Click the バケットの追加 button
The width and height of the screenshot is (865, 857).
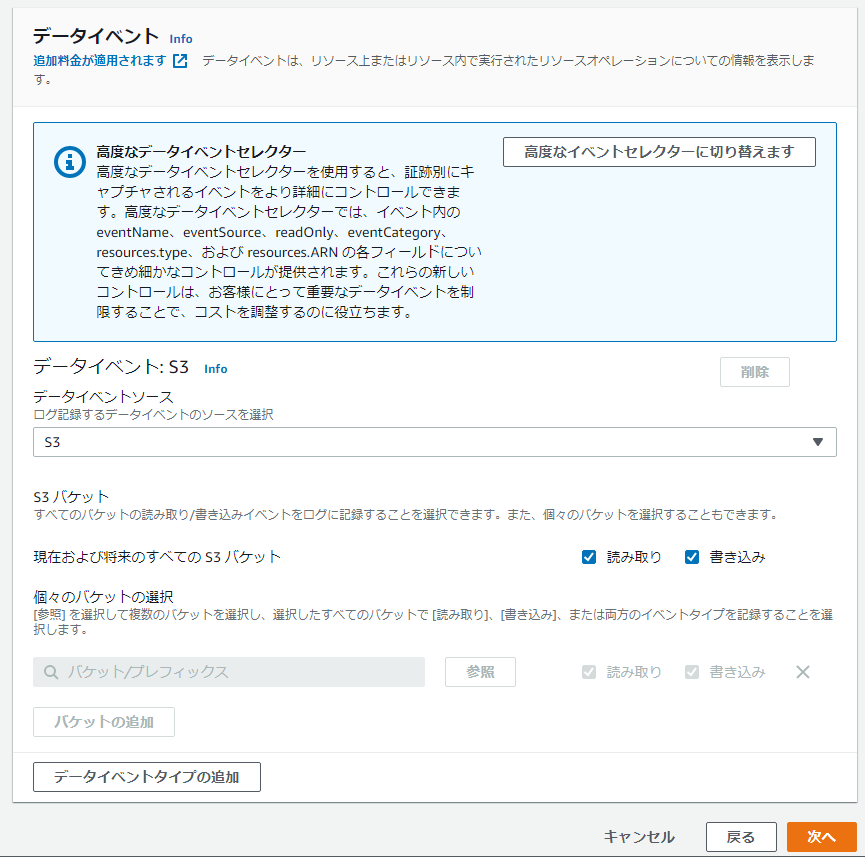[104, 722]
